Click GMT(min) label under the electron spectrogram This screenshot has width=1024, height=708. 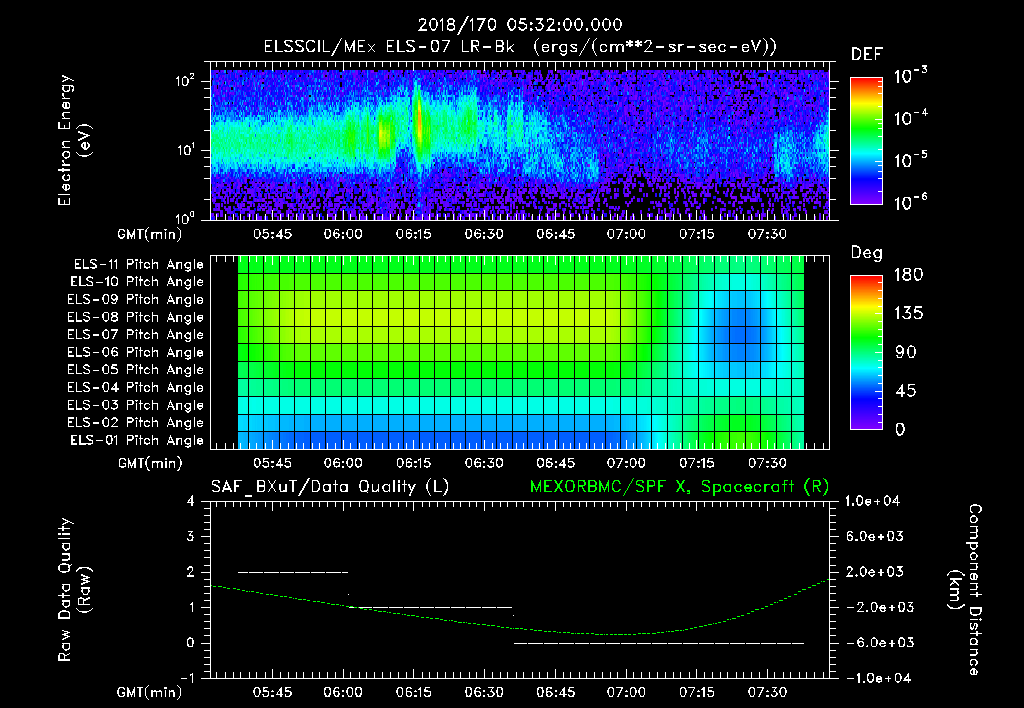tap(149, 234)
